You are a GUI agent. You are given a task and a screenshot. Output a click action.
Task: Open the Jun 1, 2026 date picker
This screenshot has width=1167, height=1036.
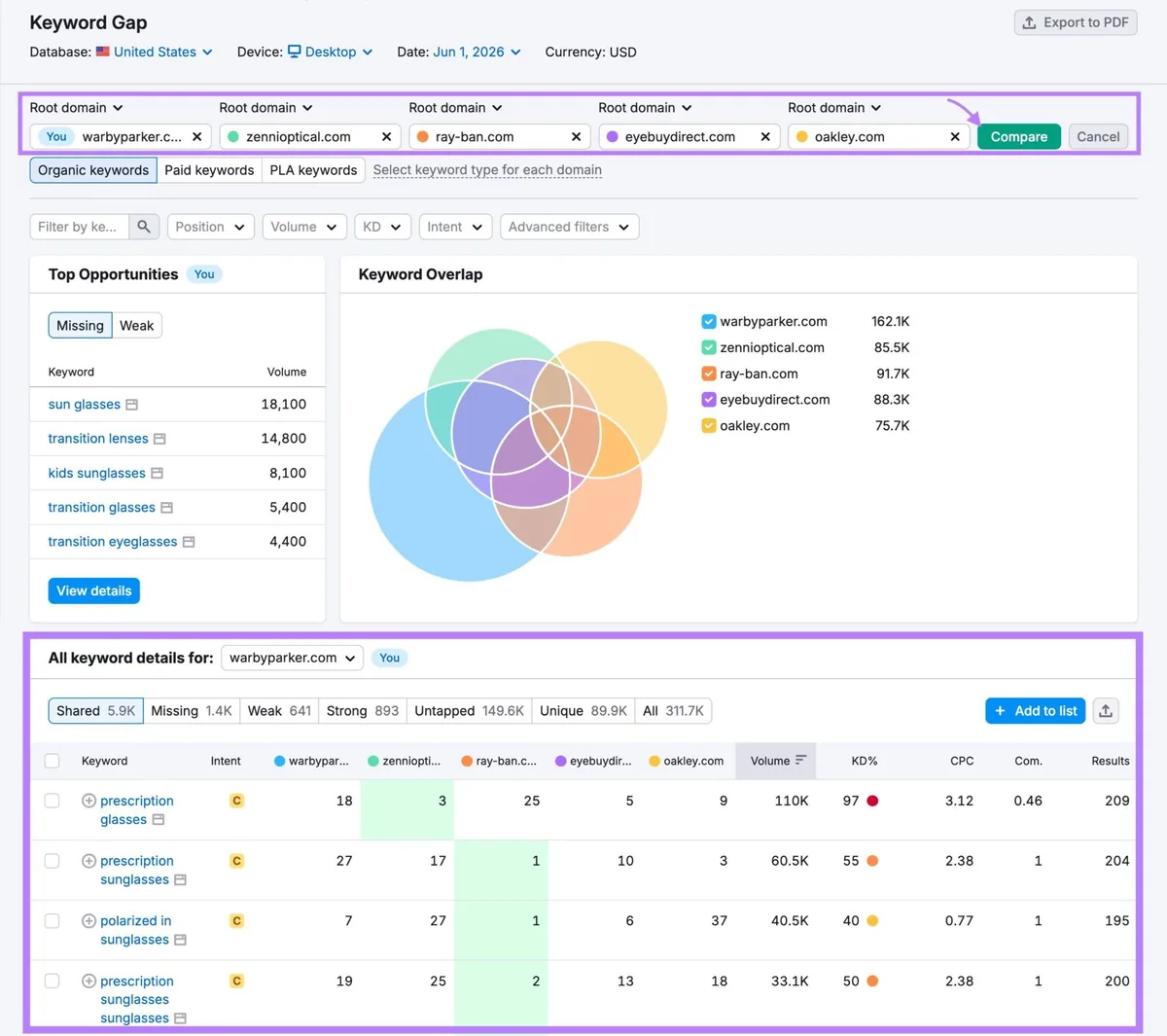pos(477,53)
